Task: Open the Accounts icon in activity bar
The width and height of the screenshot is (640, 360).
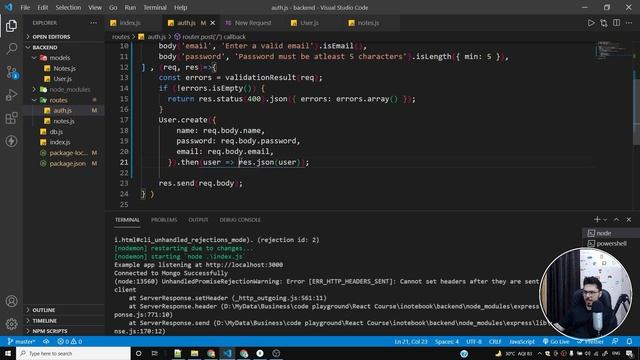Action: 11,301
